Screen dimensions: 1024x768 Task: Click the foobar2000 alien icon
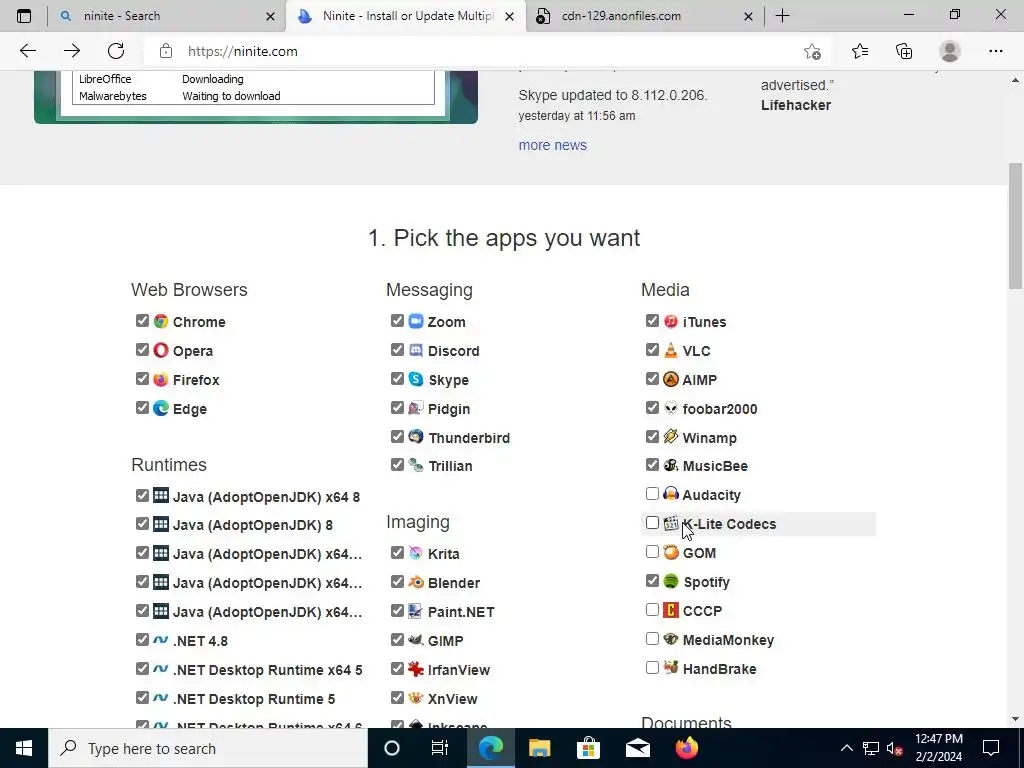(x=671, y=408)
